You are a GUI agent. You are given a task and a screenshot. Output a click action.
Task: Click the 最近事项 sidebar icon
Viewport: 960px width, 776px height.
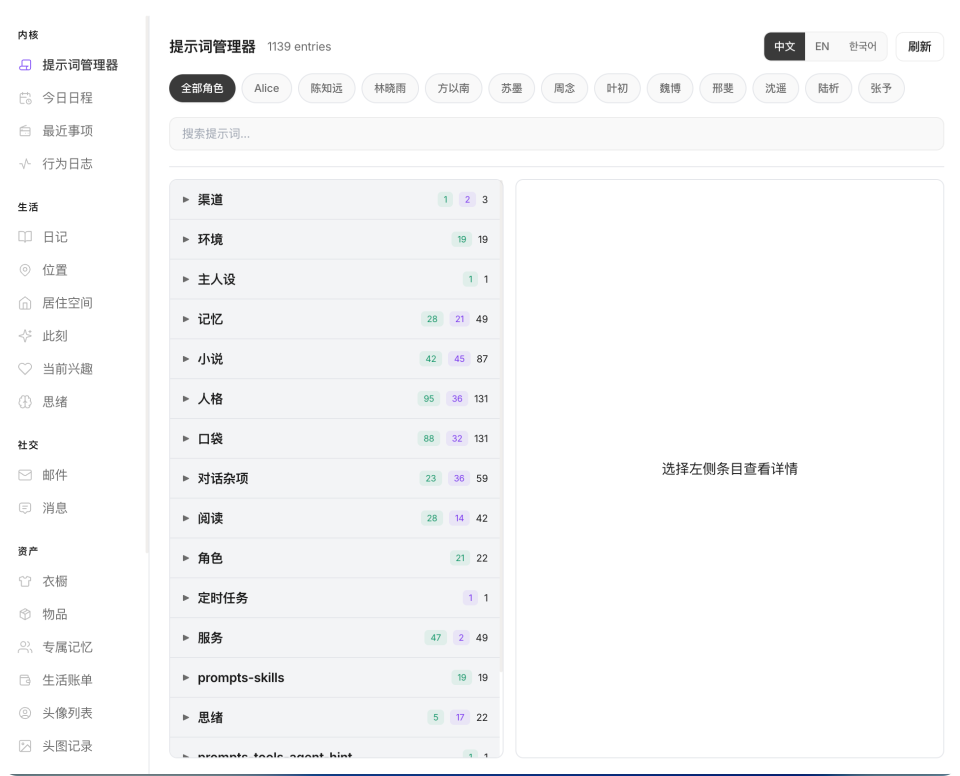[25, 131]
